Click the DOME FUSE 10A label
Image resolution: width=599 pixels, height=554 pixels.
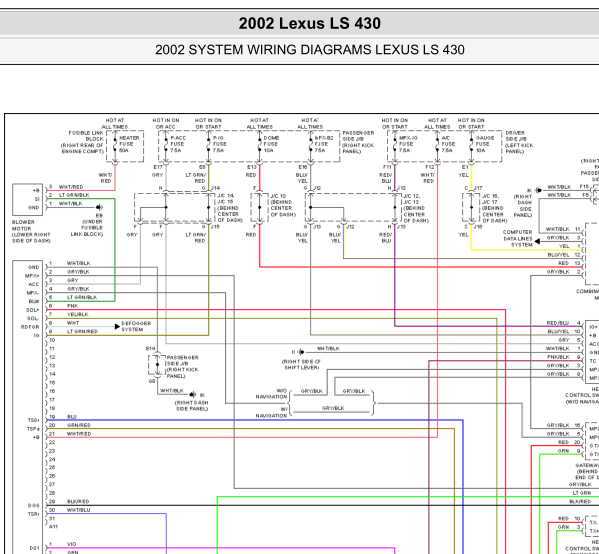(x=271, y=144)
